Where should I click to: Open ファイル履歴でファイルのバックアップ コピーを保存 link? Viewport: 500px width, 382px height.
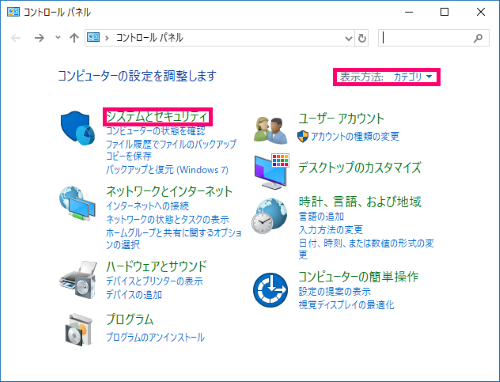(171, 150)
